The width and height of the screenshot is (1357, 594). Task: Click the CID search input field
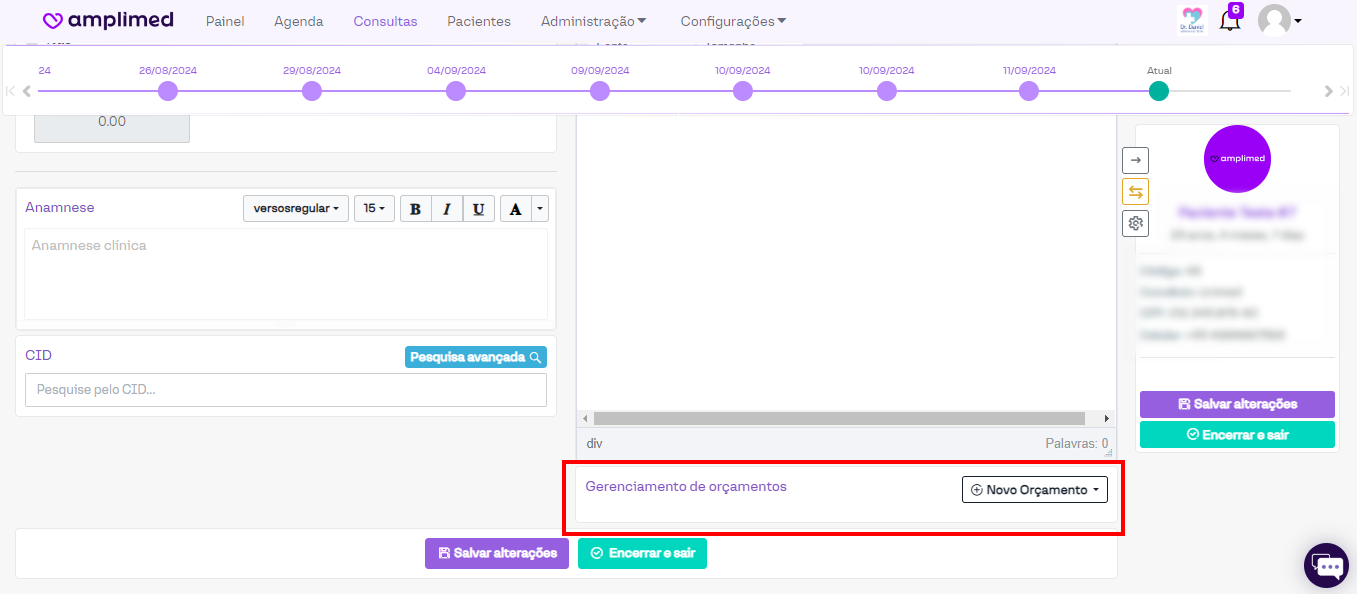(x=285, y=390)
